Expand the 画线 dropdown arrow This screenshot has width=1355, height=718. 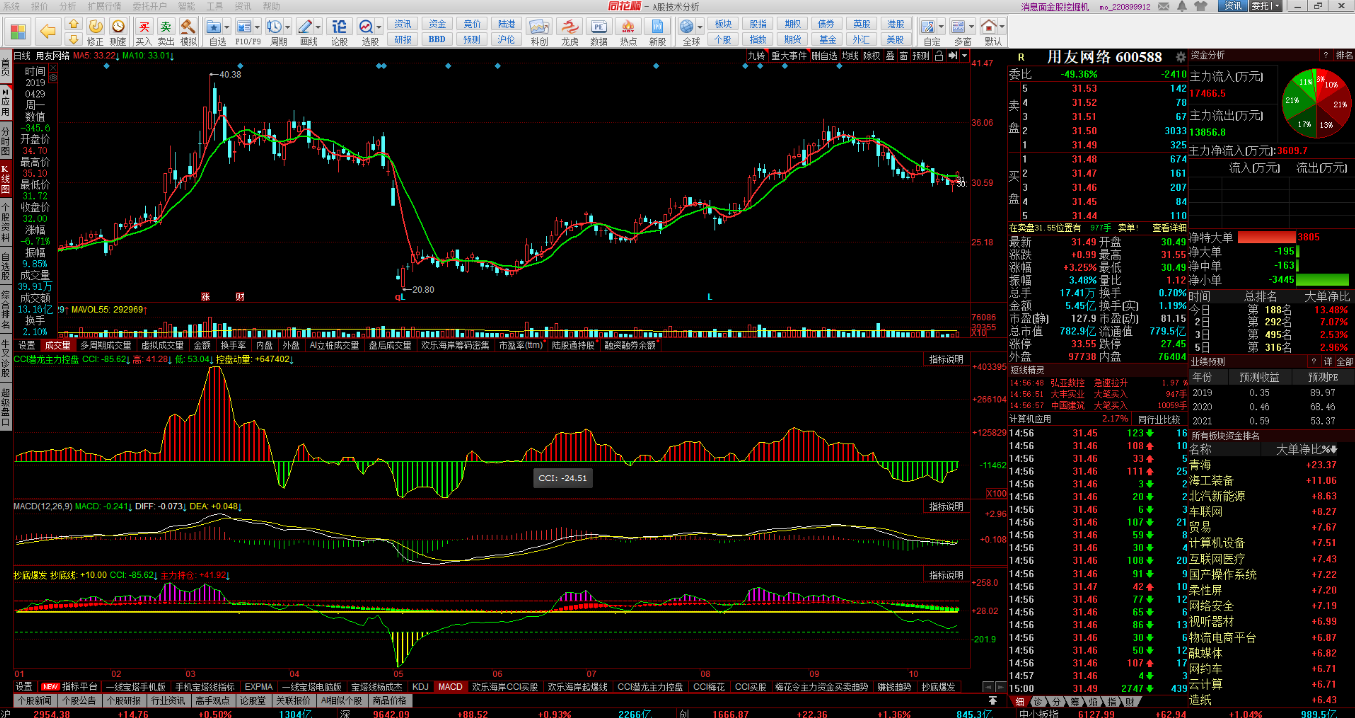pyautogui.click(x=316, y=27)
